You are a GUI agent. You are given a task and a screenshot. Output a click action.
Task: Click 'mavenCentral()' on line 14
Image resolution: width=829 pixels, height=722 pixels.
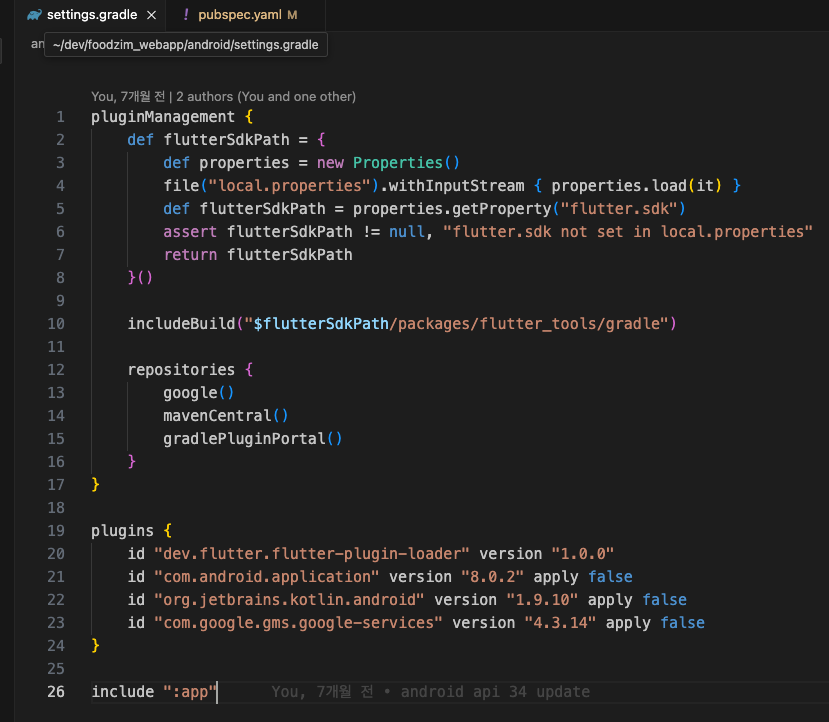[226, 416]
